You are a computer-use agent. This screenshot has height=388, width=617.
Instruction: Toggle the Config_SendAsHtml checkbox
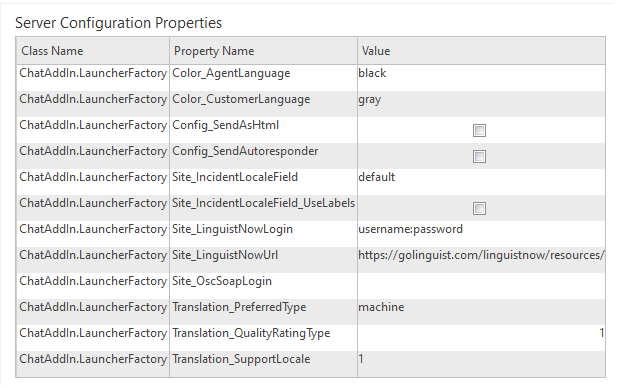click(x=479, y=130)
